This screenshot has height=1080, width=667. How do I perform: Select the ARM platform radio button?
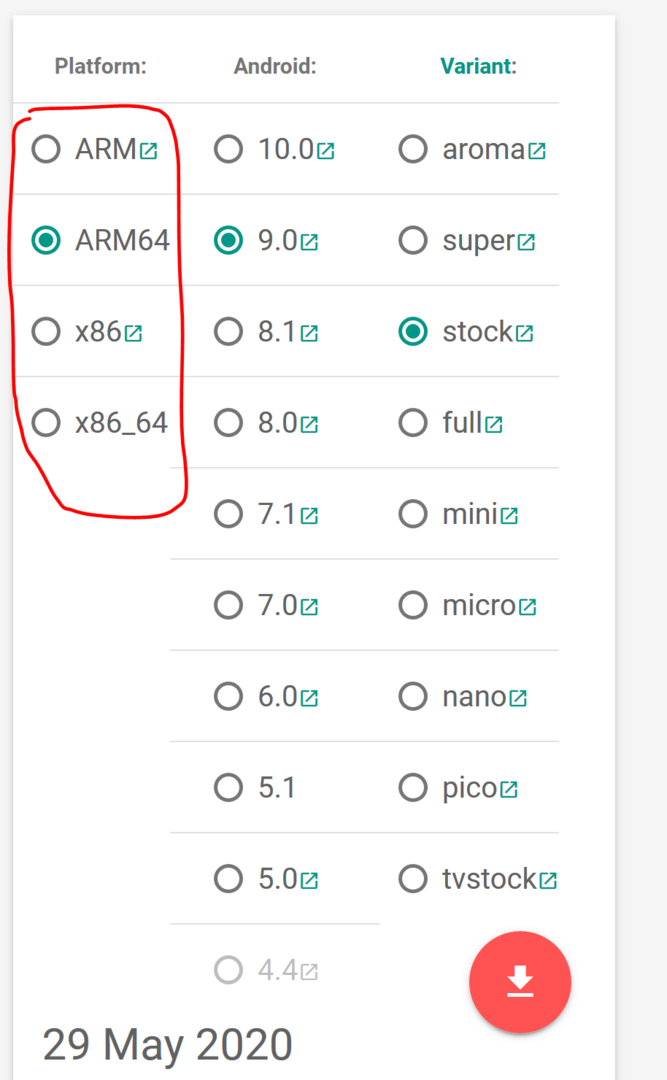pos(46,149)
